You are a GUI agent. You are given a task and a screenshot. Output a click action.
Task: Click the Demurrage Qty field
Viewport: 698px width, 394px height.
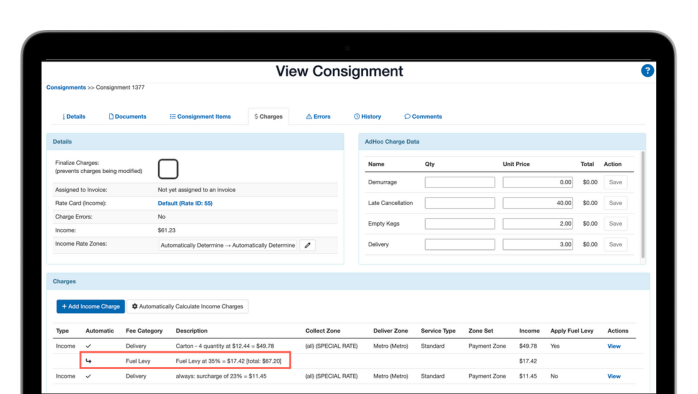tap(460, 182)
